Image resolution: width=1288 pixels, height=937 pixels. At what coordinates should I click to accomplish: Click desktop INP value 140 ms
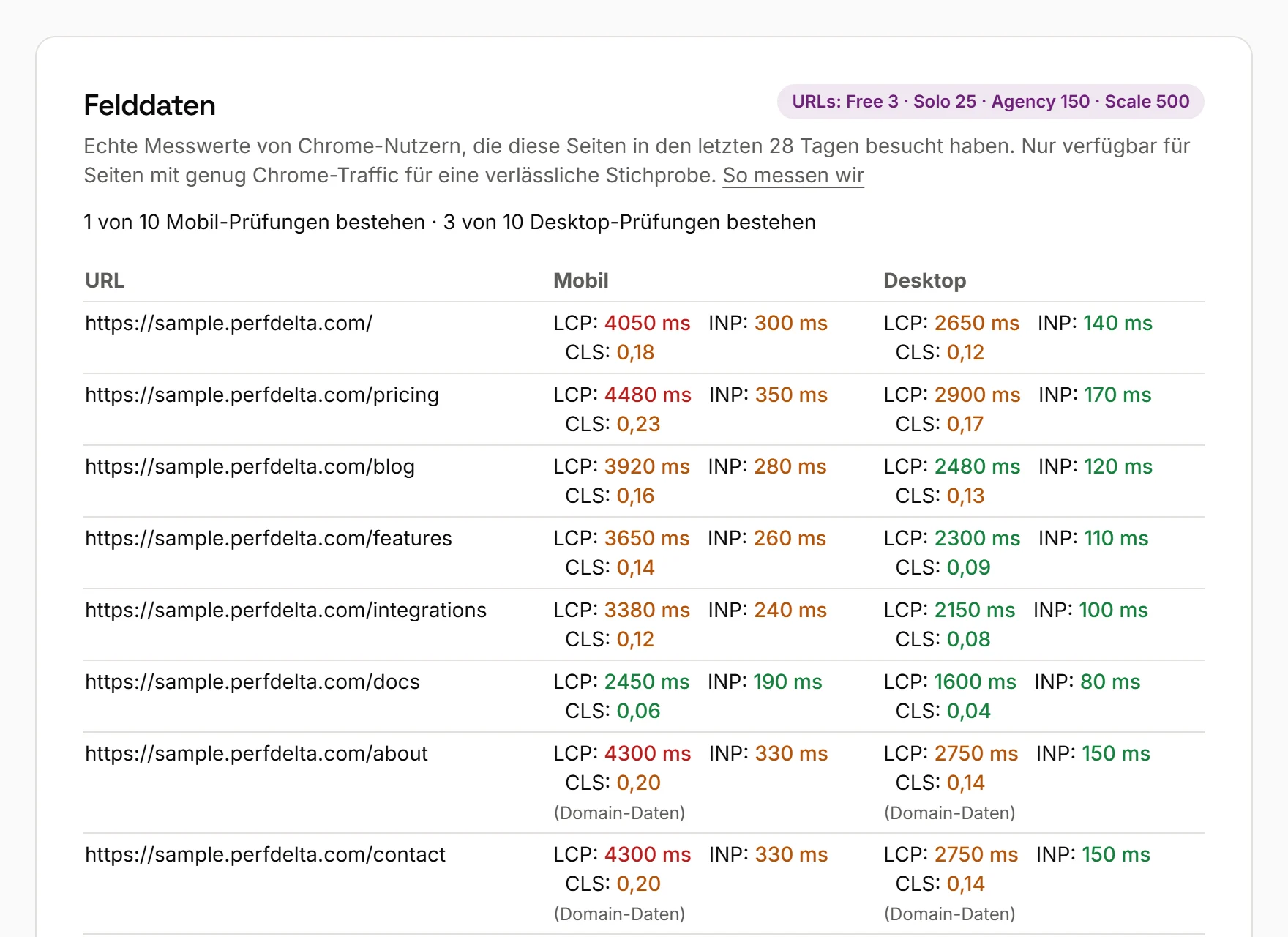coord(1117,323)
